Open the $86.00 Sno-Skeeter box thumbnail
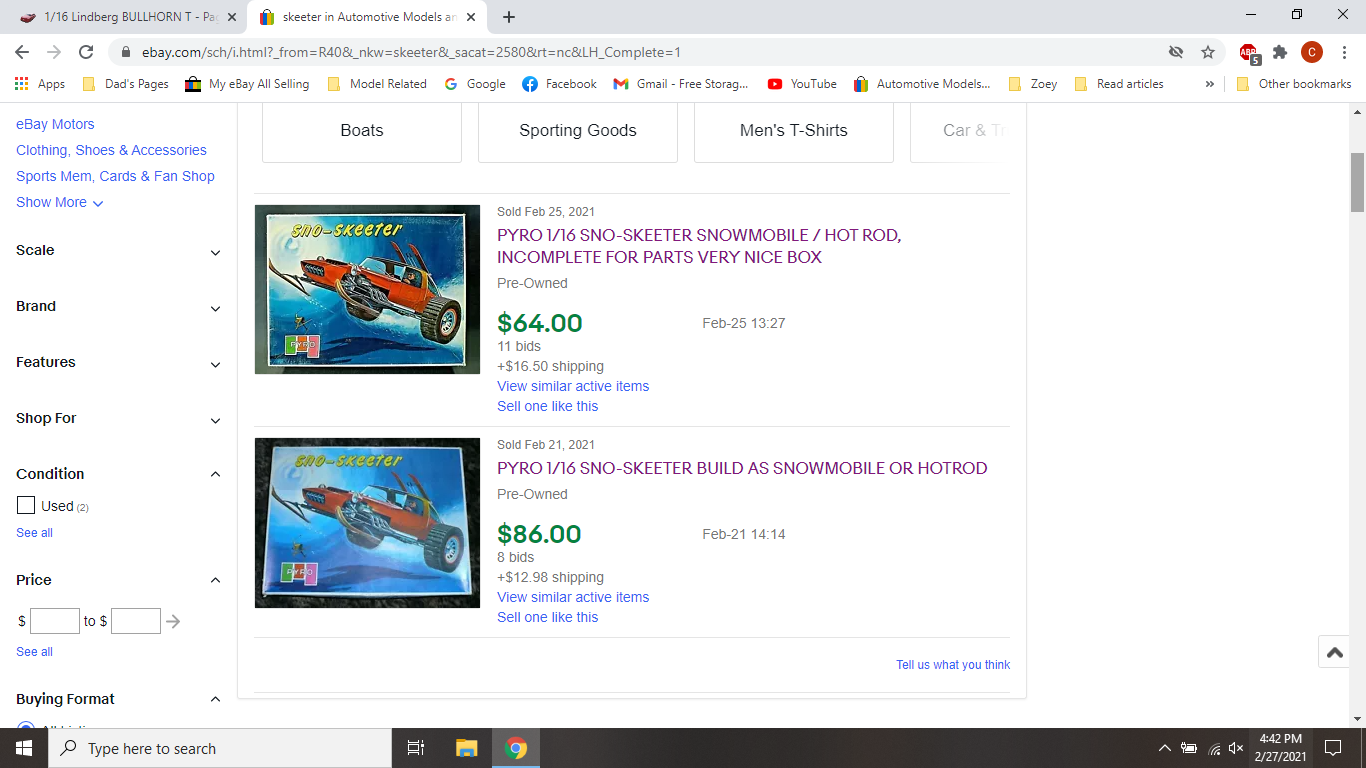Viewport: 1366px width, 768px height. (367, 523)
